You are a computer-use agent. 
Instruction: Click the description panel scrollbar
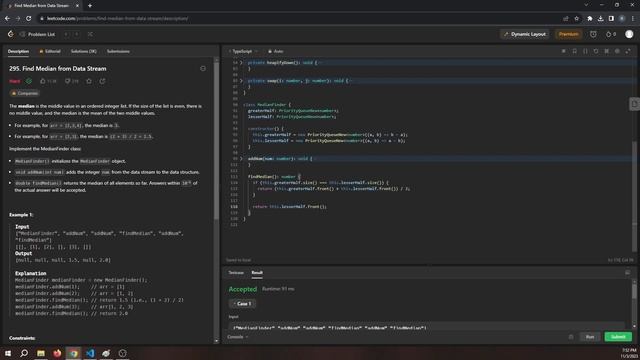[216, 141]
